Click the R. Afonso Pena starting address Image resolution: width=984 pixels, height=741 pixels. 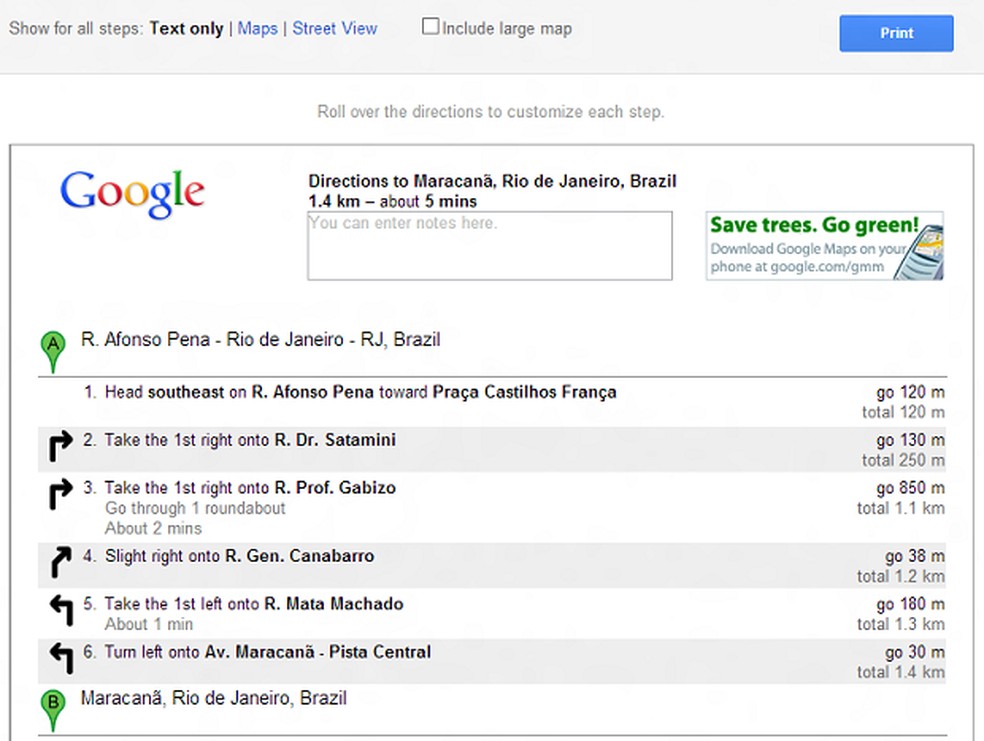click(260, 340)
